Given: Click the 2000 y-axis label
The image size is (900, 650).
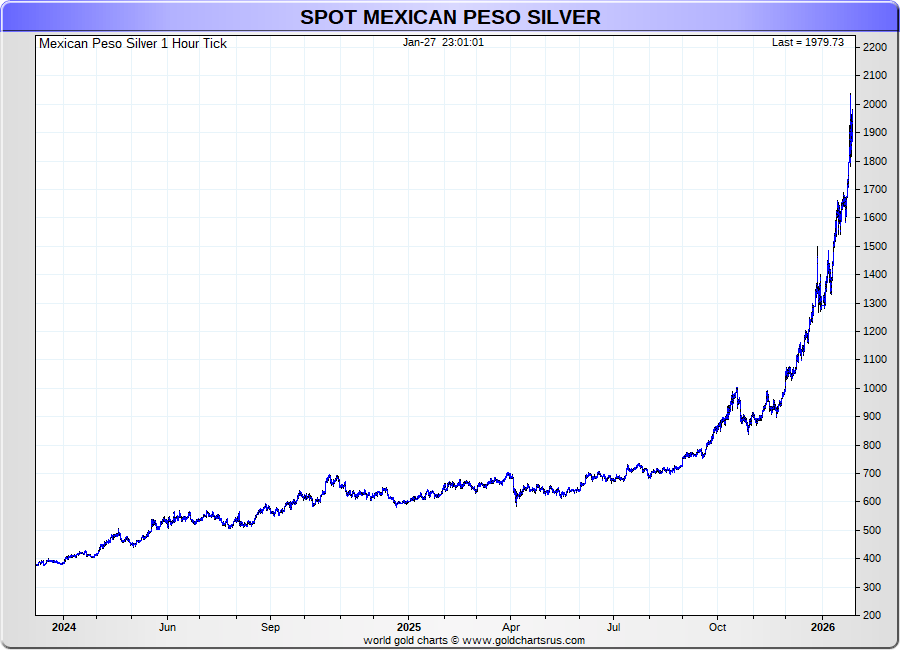Looking at the screenshot, I should coord(875,105).
